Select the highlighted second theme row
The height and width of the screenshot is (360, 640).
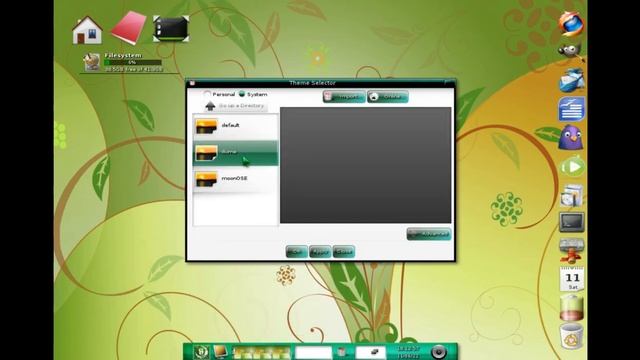point(236,153)
